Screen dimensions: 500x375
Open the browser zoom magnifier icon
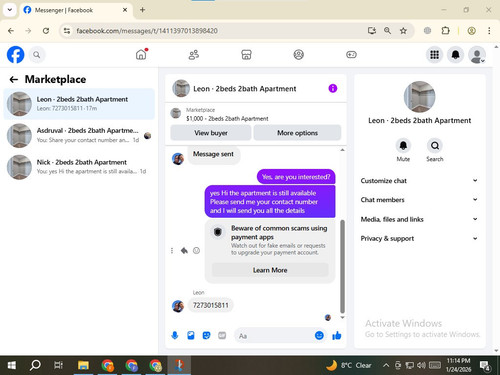point(387,31)
